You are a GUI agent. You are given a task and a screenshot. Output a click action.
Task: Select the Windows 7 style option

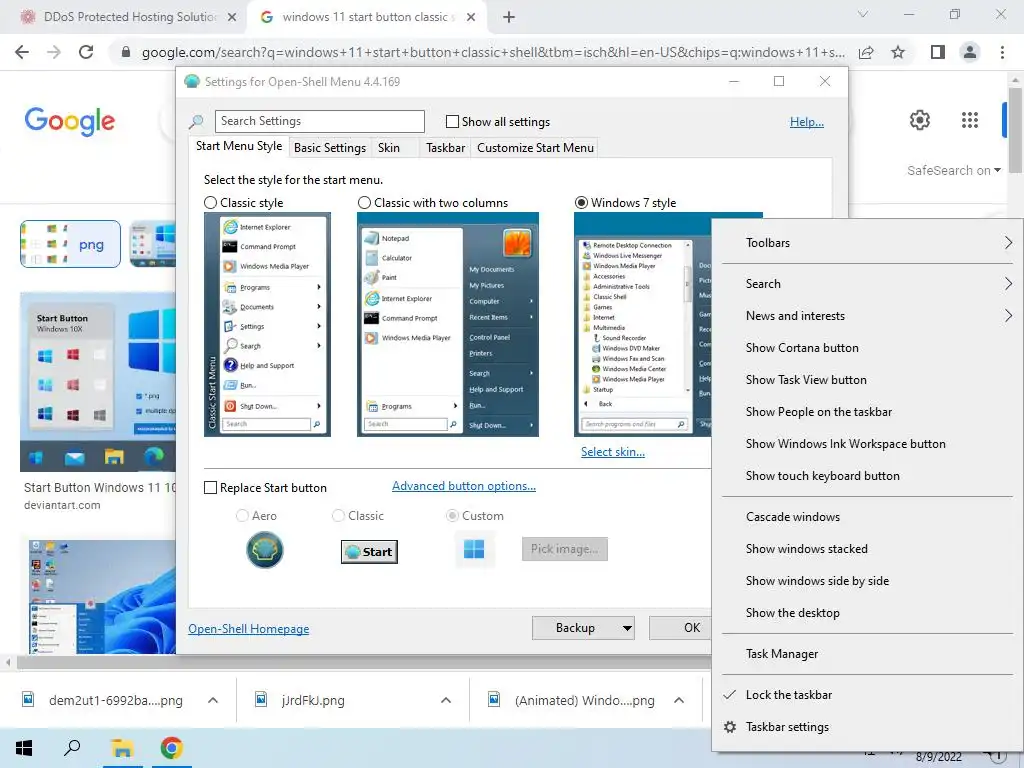581,202
